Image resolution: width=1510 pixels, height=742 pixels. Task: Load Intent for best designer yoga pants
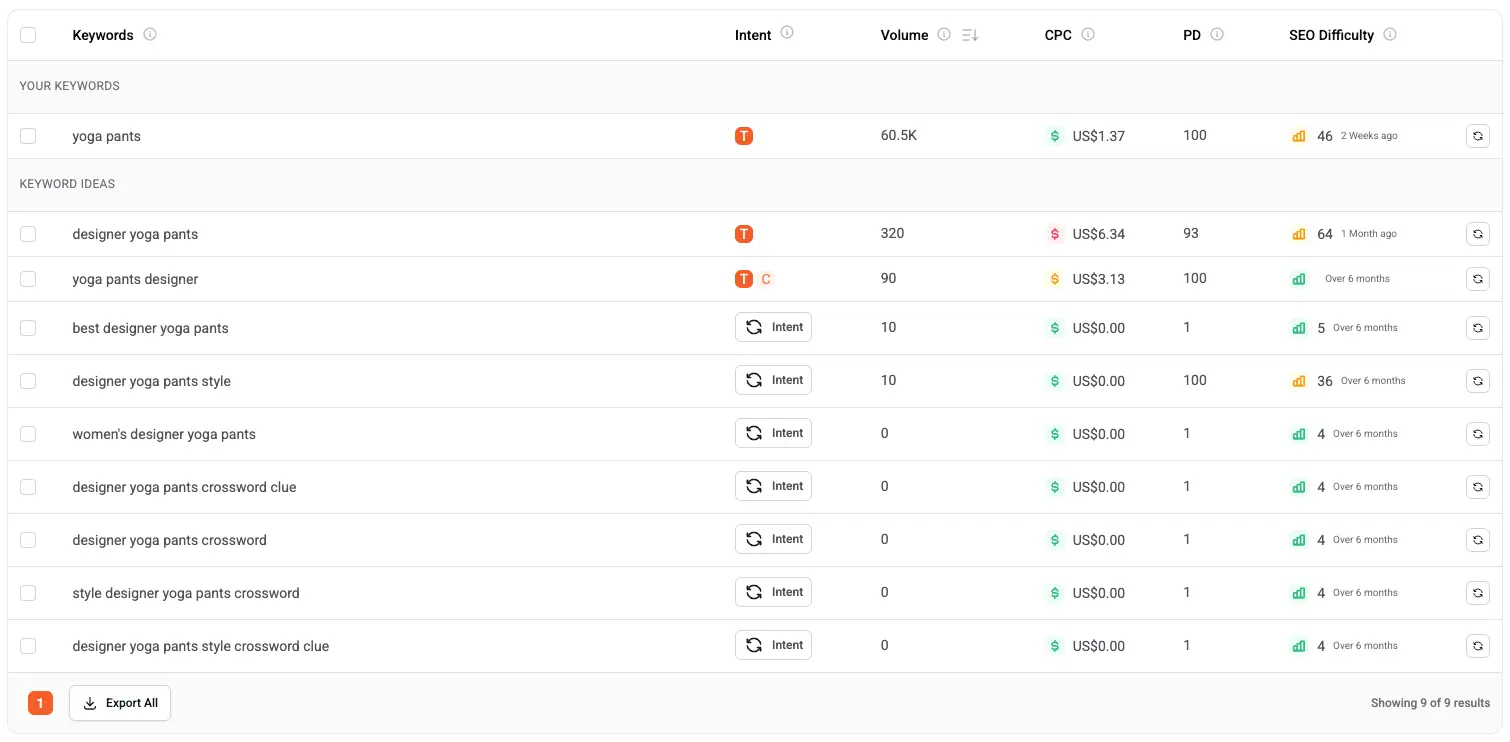click(773, 327)
